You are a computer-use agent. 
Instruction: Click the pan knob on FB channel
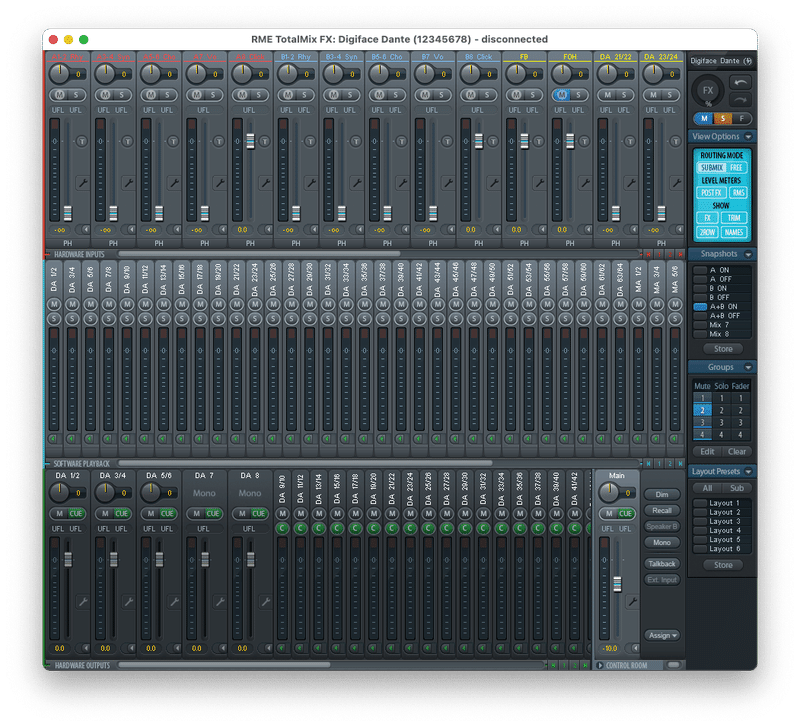(x=516, y=73)
